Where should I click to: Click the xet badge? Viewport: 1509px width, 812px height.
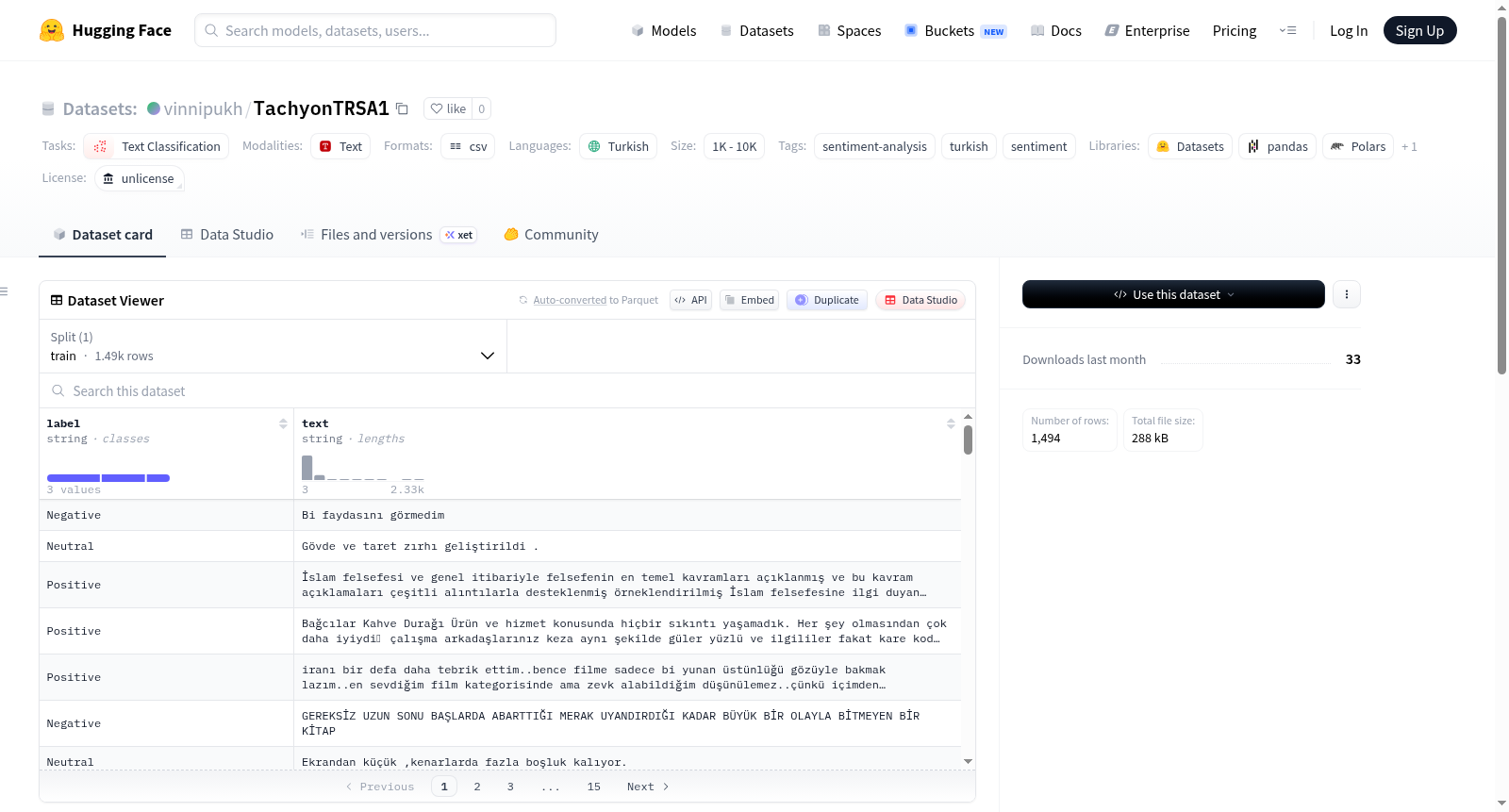458,235
